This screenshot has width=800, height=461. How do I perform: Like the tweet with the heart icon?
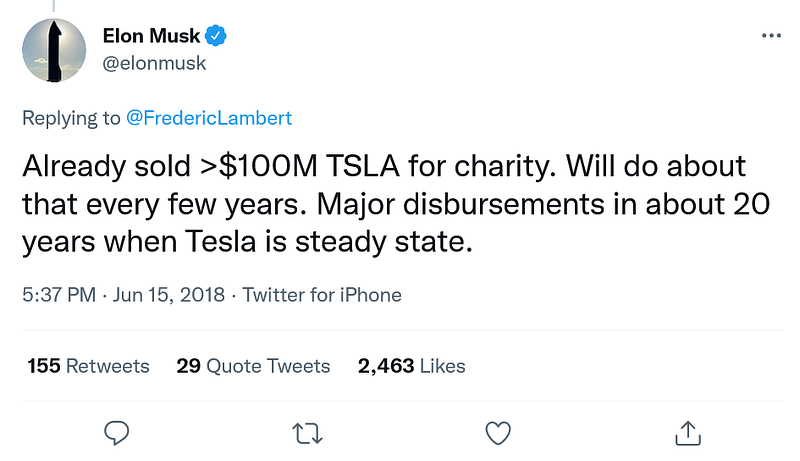pyautogui.click(x=497, y=433)
